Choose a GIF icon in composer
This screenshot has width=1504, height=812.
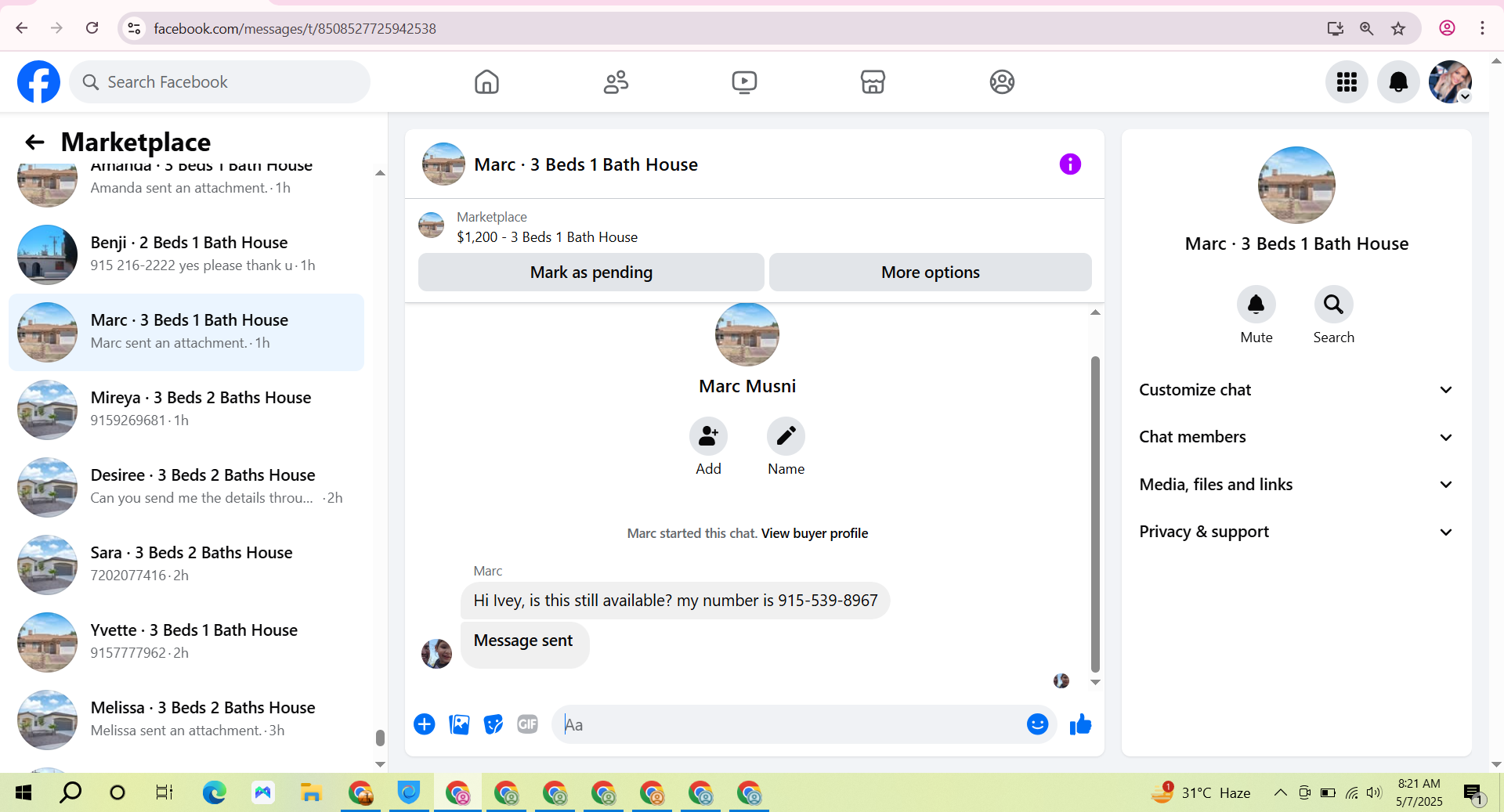528,724
